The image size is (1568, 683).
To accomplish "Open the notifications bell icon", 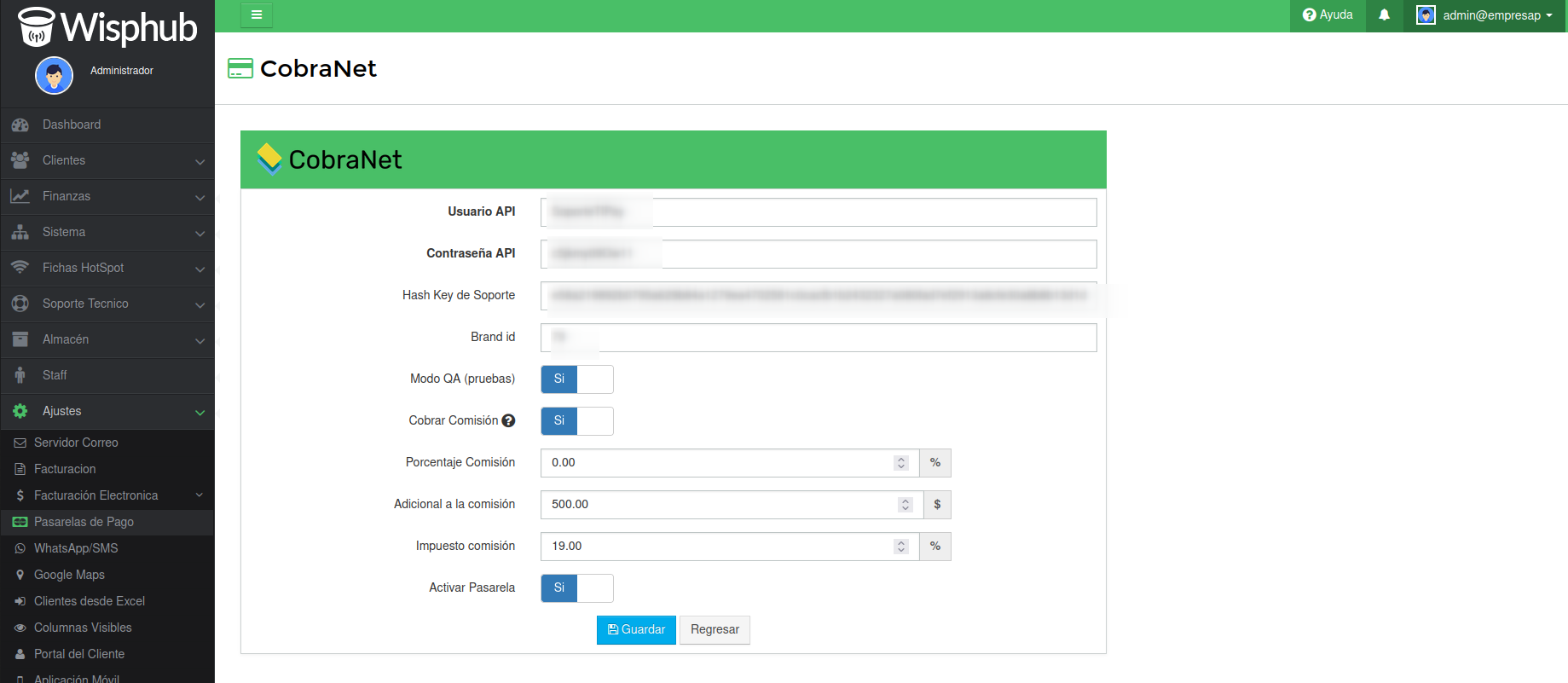I will point(1384,15).
